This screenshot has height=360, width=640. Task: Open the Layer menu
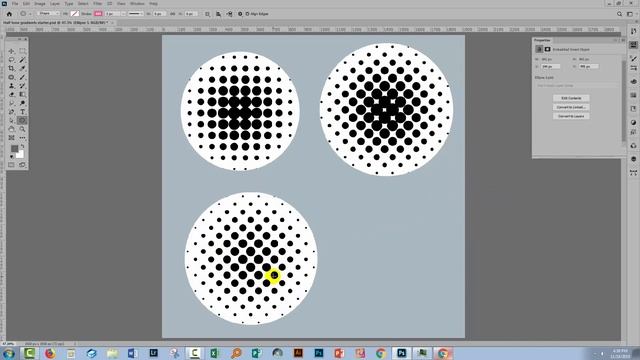coord(55,4)
